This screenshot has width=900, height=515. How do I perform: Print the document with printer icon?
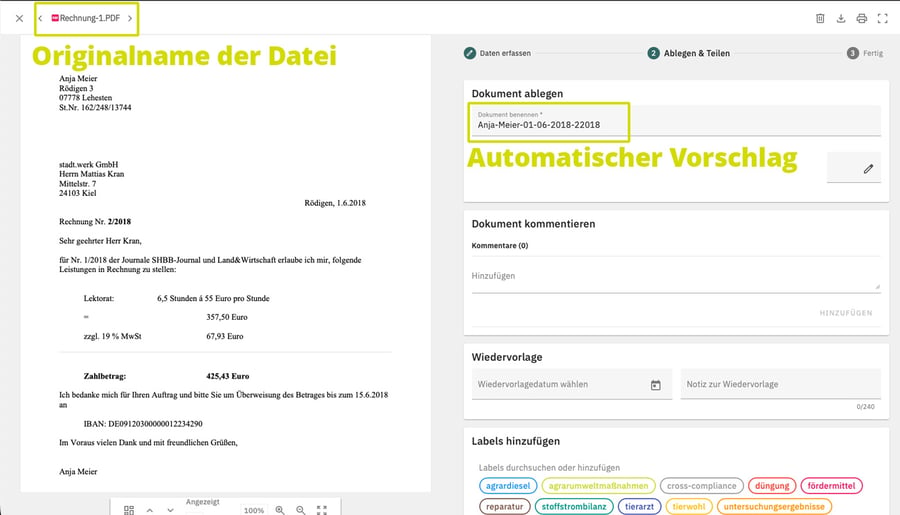pyautogui.click(x=862, y=18)
